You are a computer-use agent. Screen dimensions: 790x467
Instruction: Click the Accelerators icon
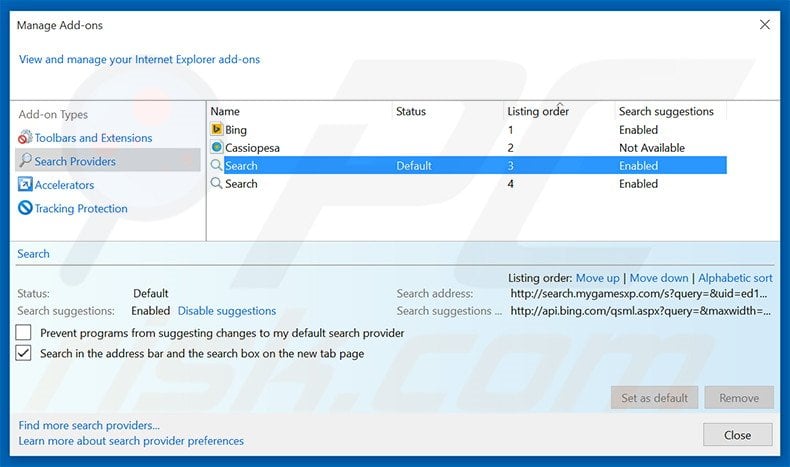point(25,184)
